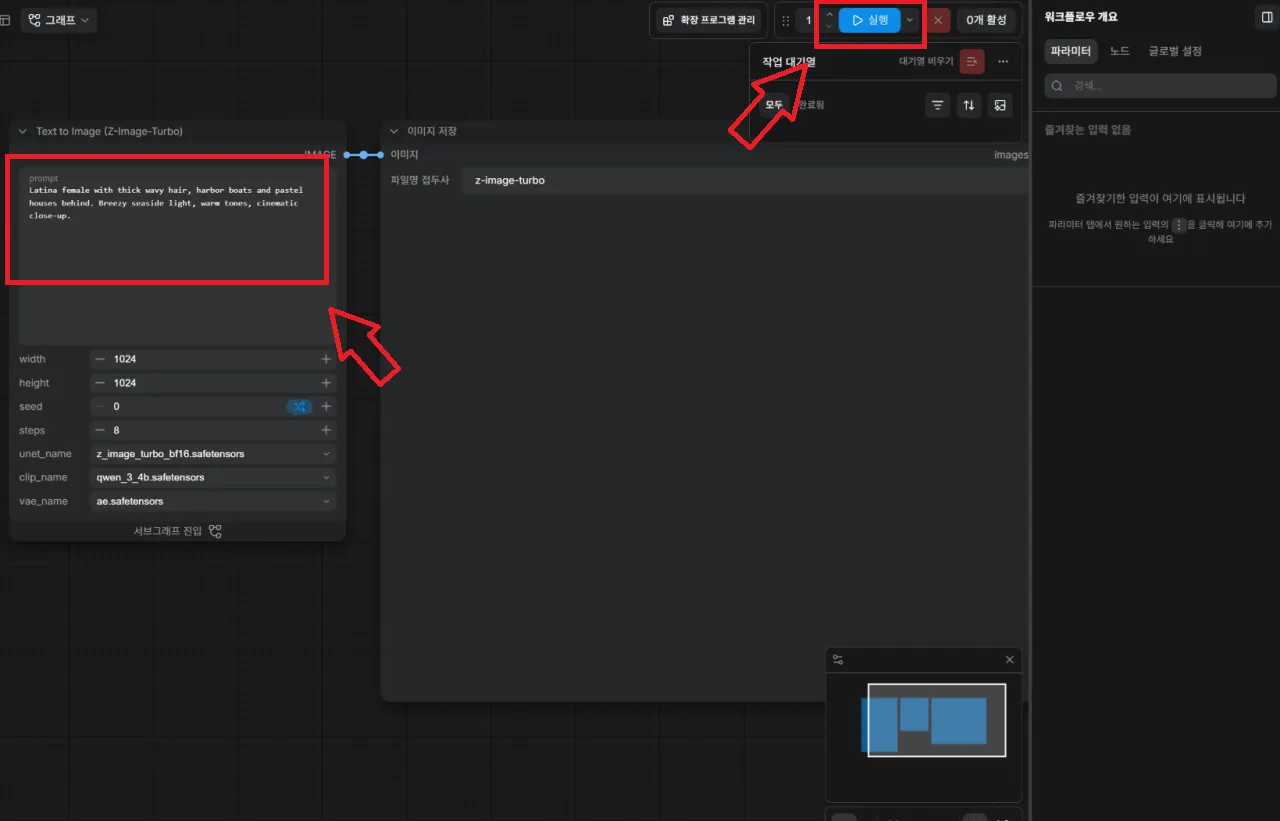Increase the height value with plus

click(x=326, y=383)
